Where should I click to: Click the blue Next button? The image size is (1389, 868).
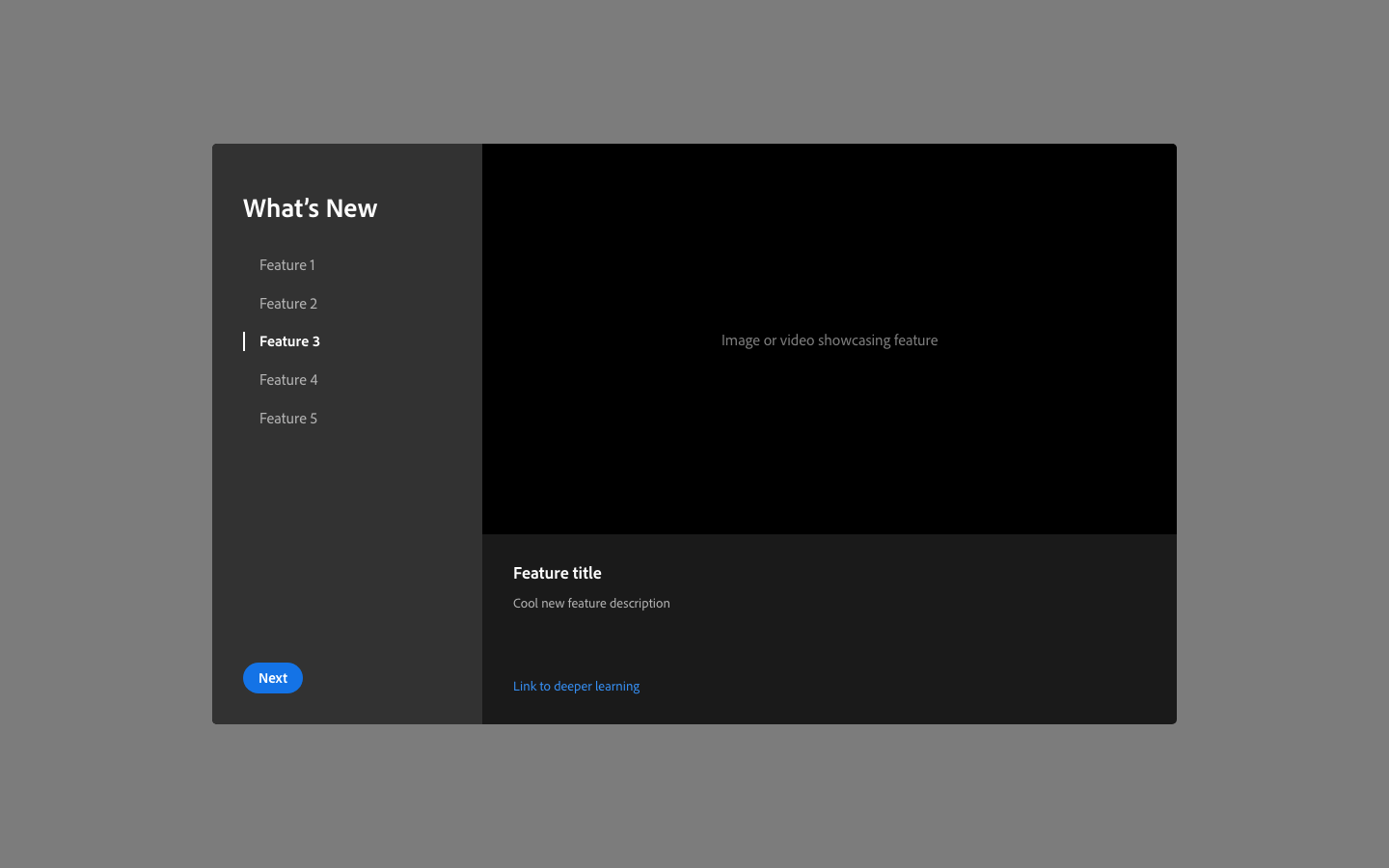pyautogui.click(x=273, y=678)
